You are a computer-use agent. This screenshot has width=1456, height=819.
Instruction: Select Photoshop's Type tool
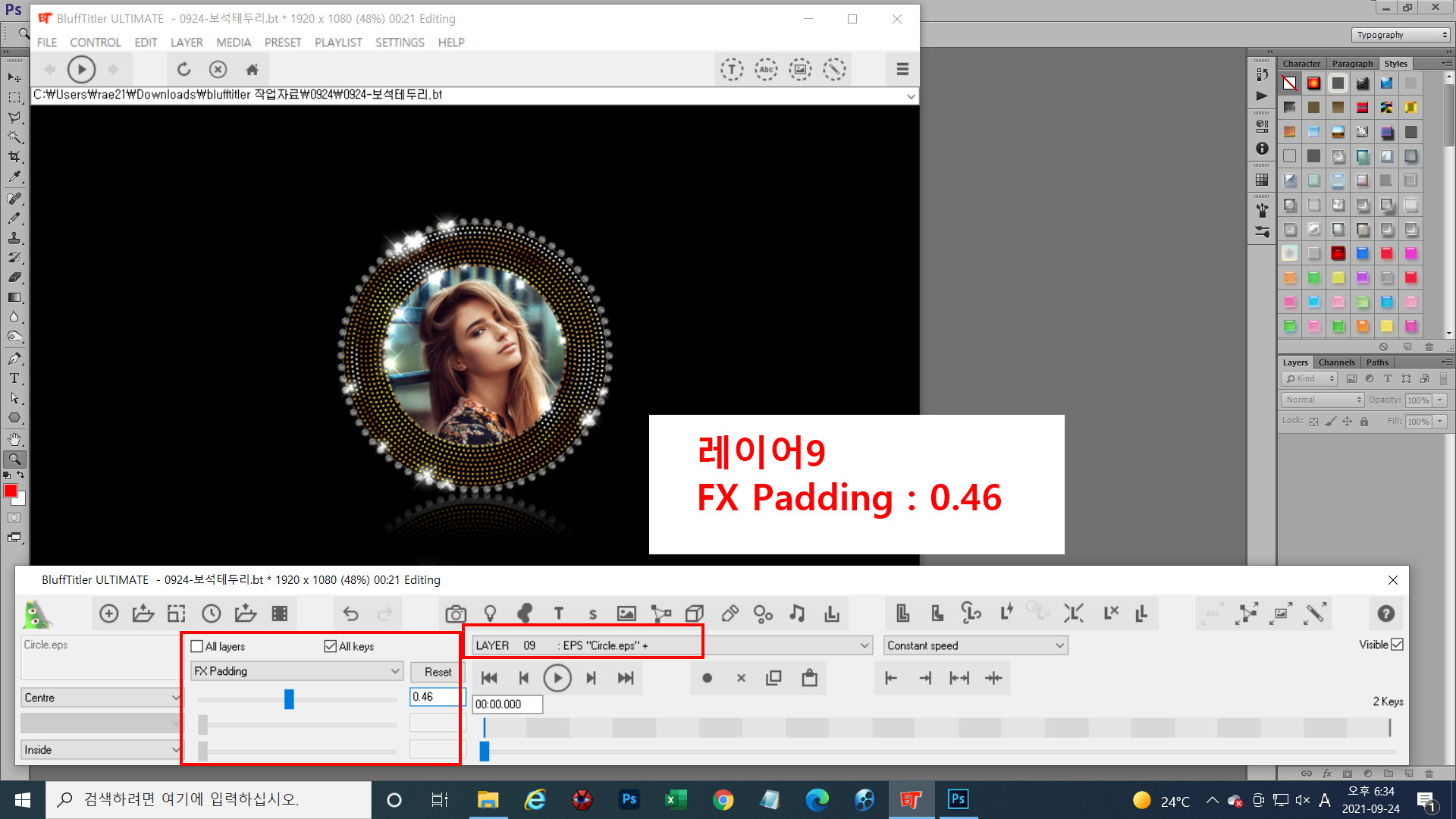point(14,378)
